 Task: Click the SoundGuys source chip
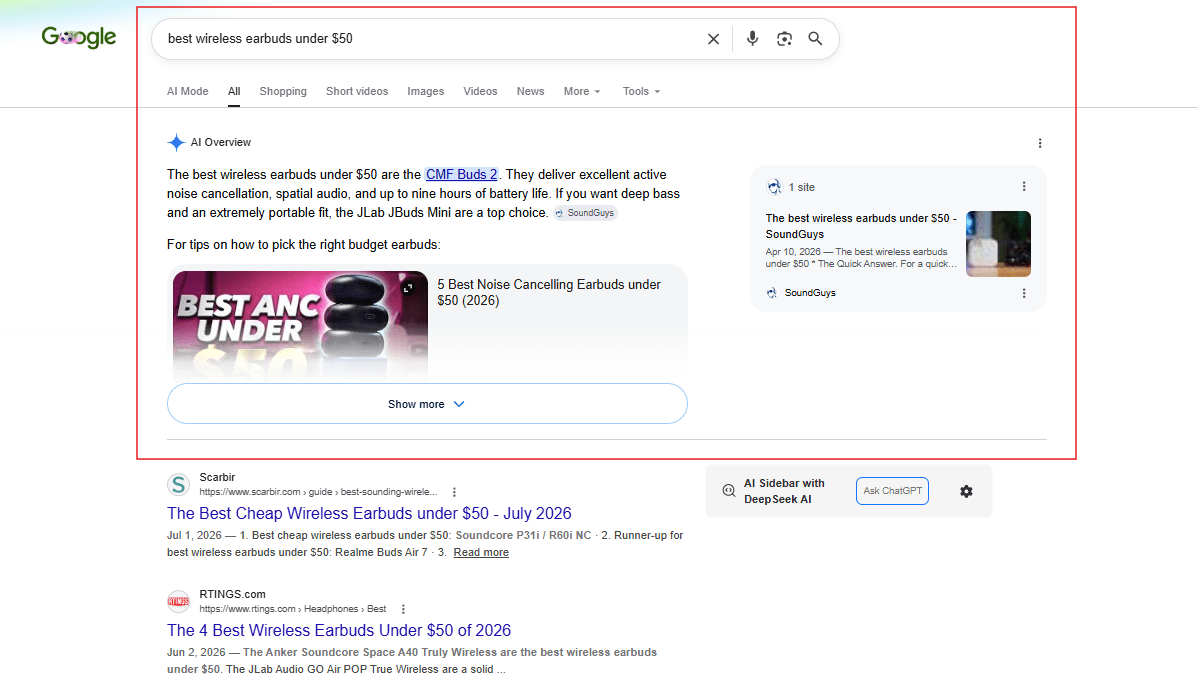(585, 213)
